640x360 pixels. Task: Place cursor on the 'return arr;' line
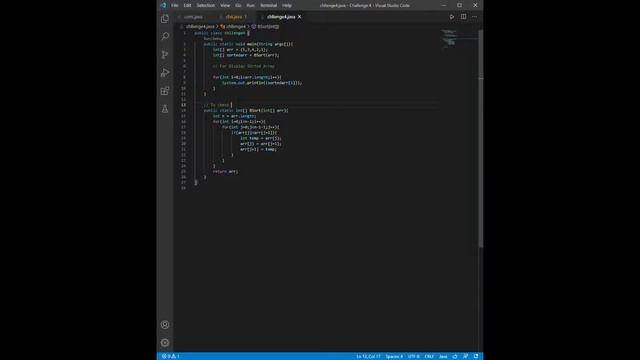225,171
